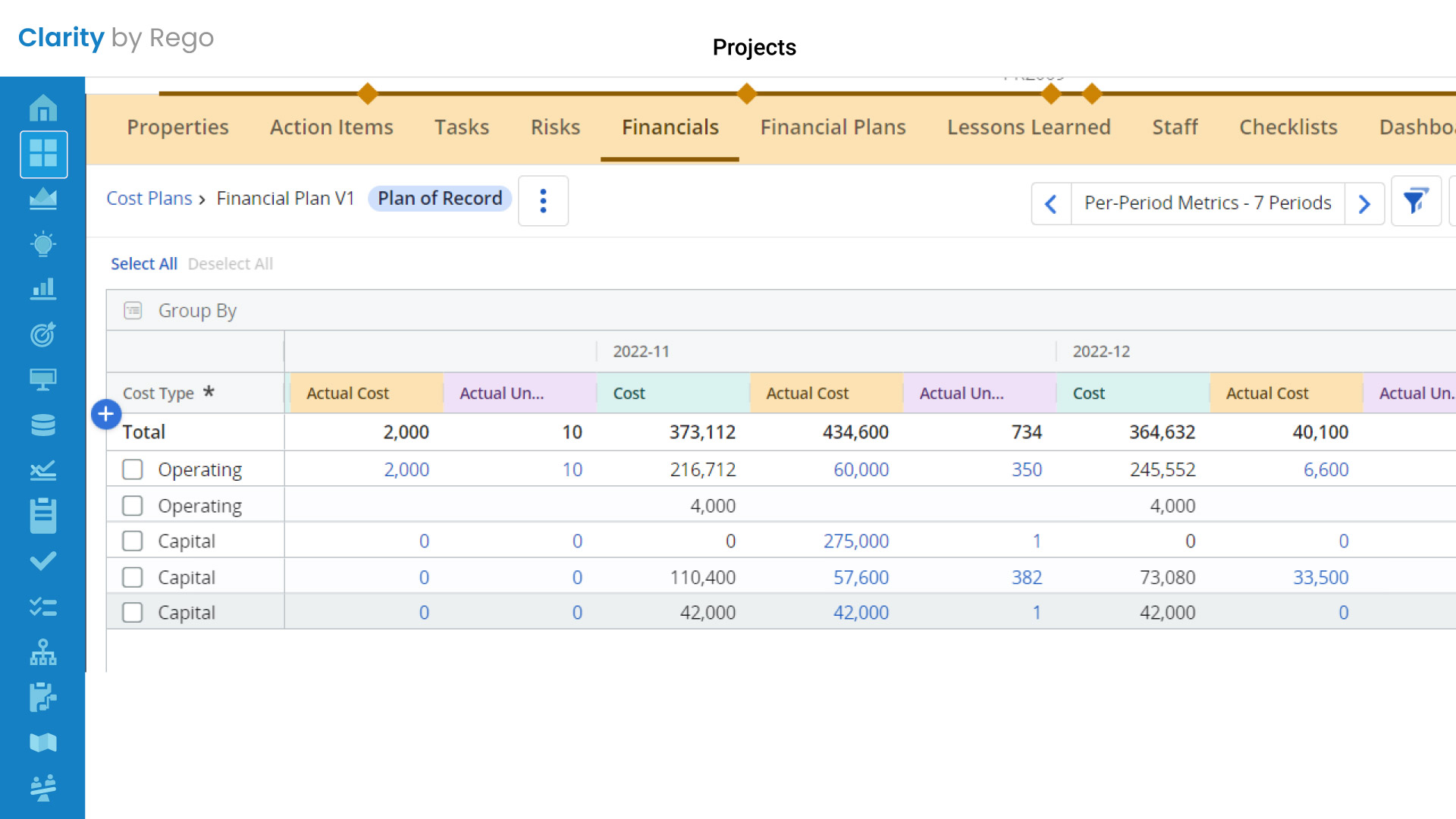Click the blue plus circle on the grid
This screenshot has height=819, width=1456.
(105, 414)
